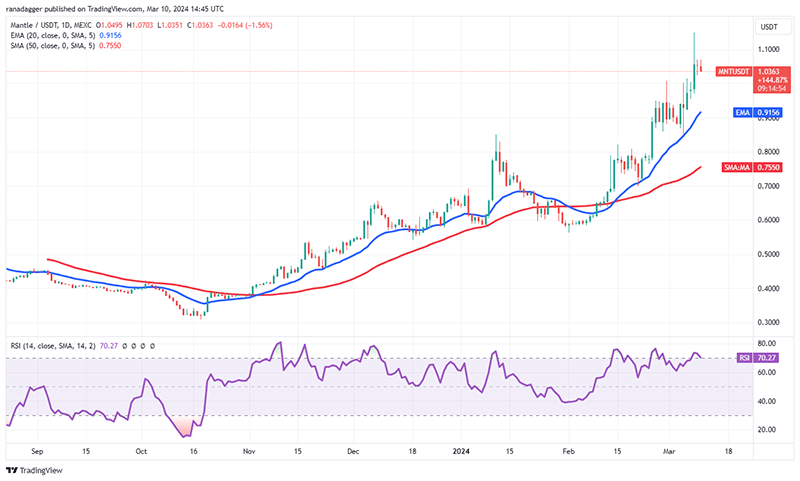
Task: Click the 0.7550 value in the SMA legend
Action: 110,45
